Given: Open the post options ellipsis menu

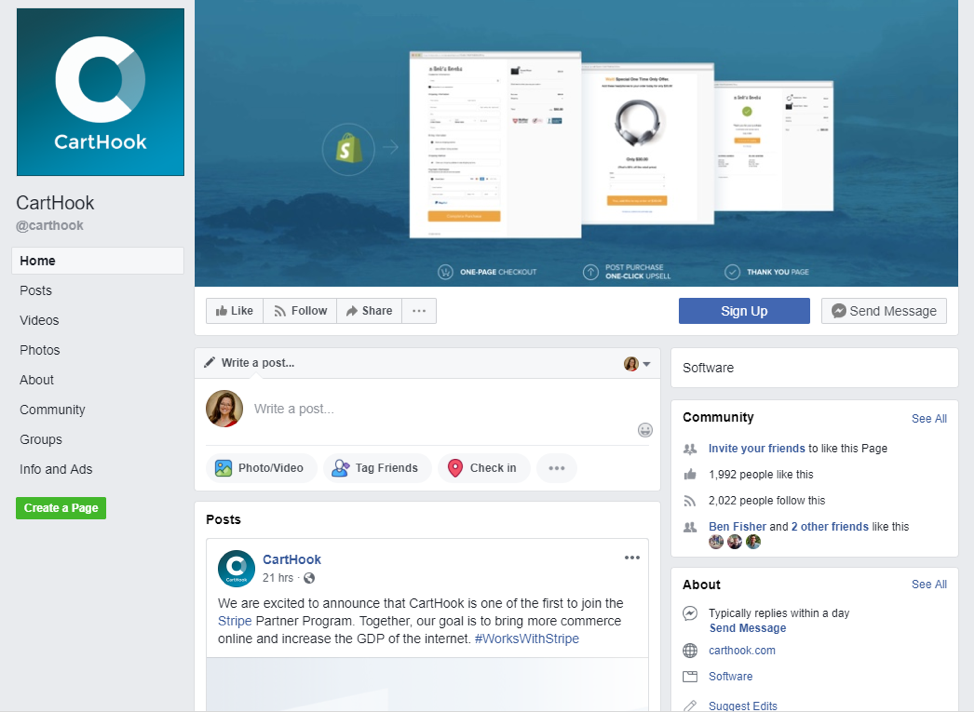Looking at the screenshot, I should [632, 557].
